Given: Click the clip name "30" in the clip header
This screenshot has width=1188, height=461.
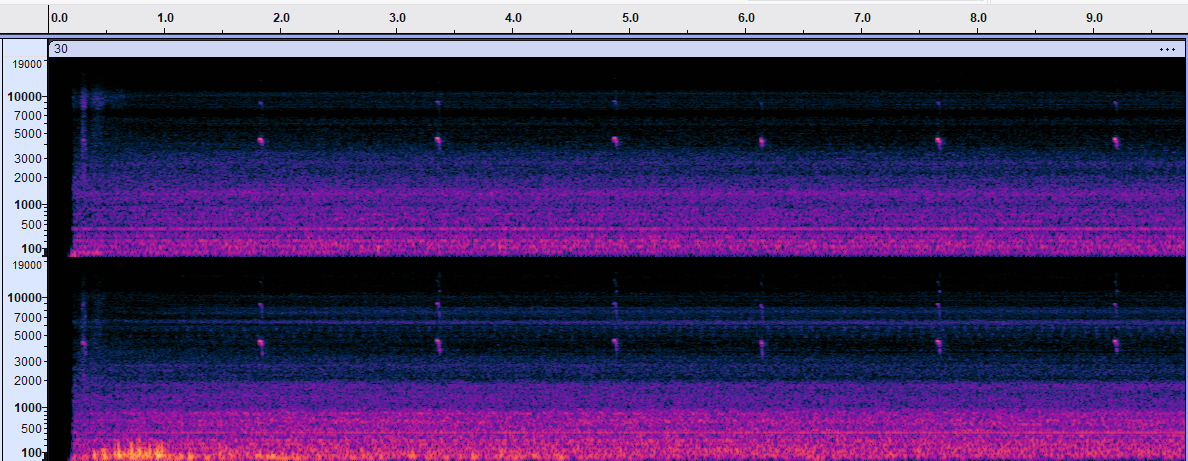Looking at the screenshot, I should (61, 49).
